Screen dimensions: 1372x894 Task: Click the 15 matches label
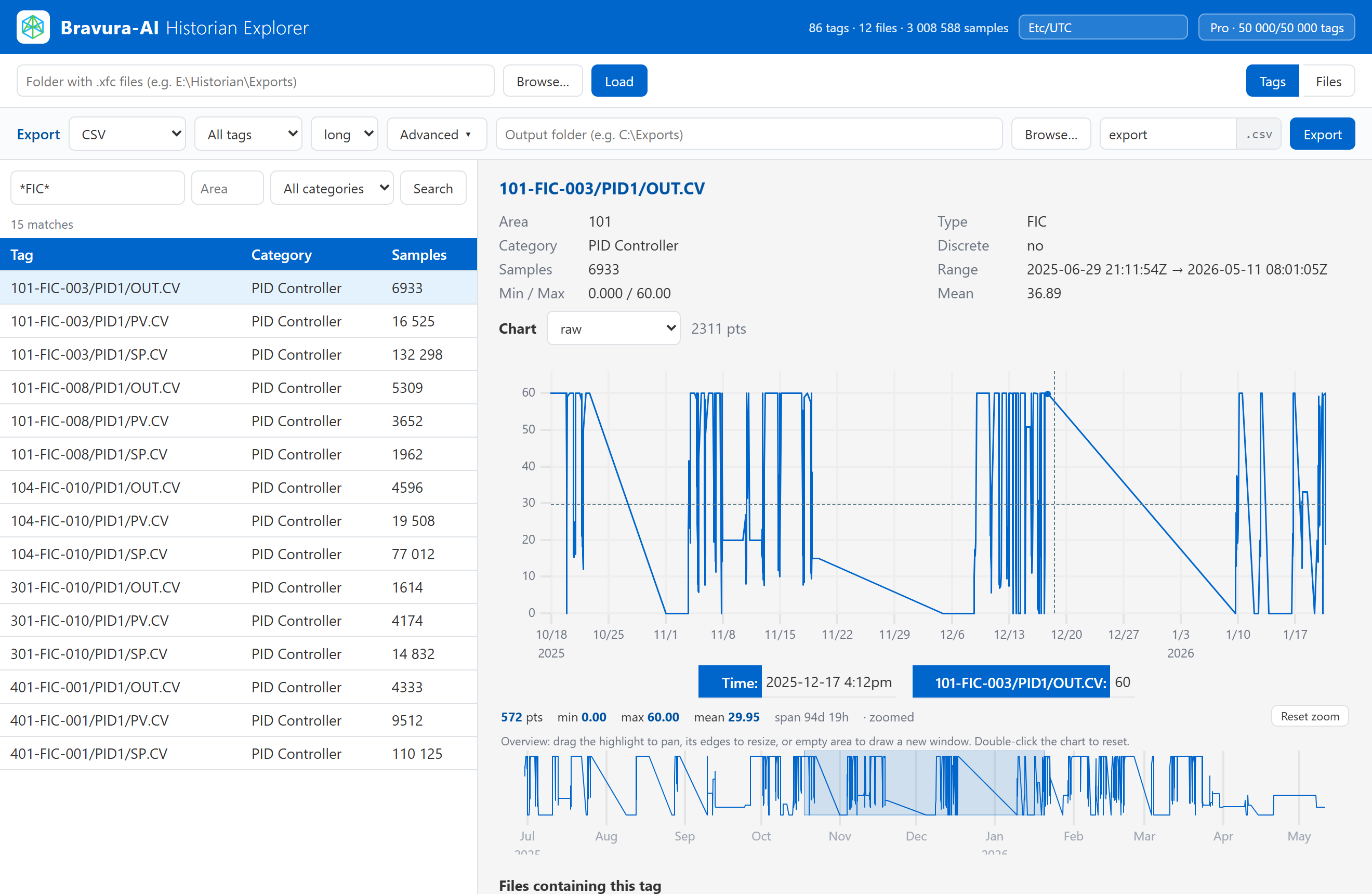(x=42, y=223)
